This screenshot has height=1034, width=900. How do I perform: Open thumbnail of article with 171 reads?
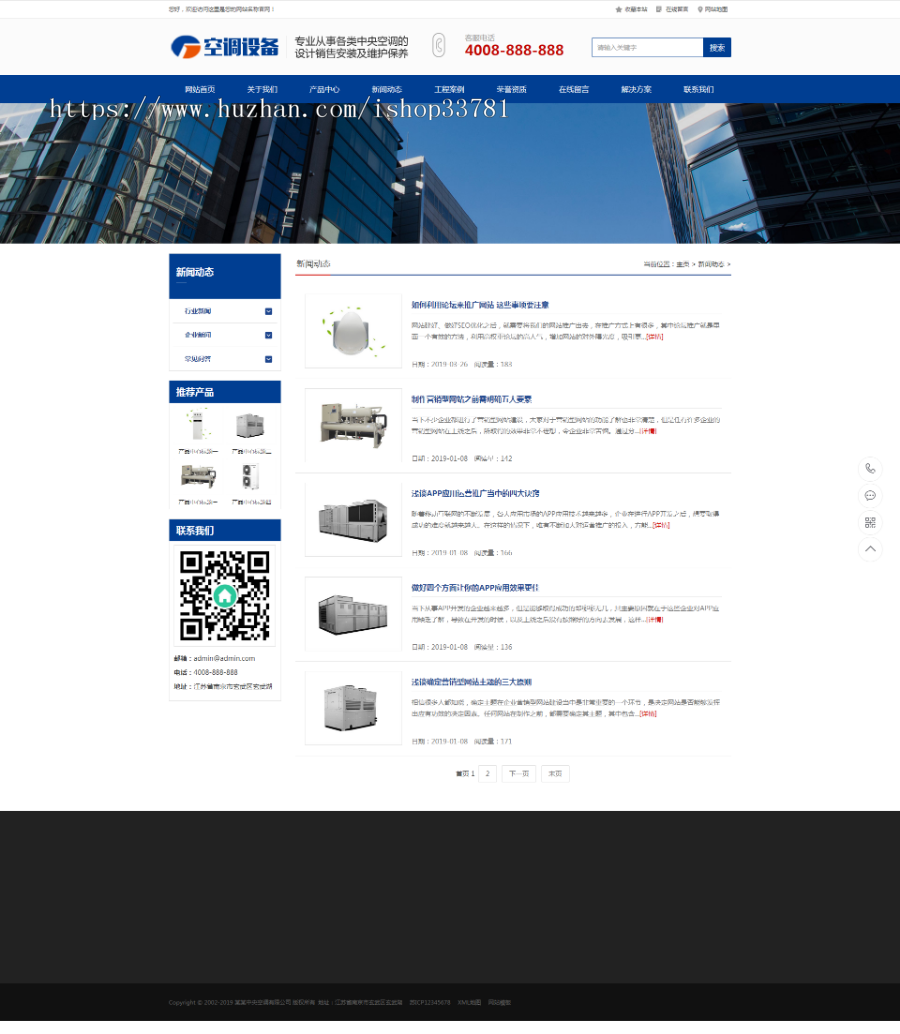click(x=353, y=708)
